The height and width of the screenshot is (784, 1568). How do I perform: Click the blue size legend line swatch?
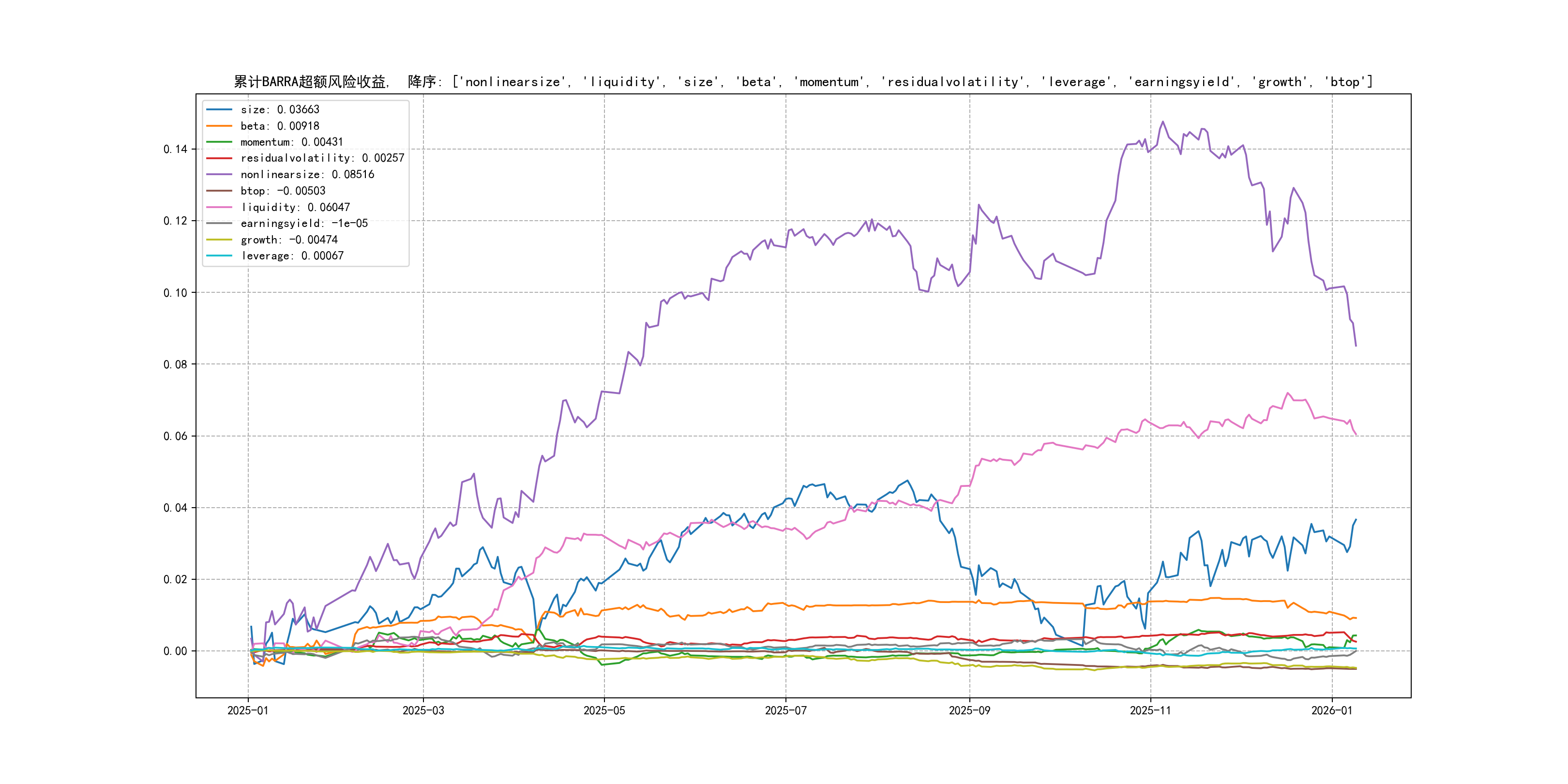(x=219, y=109)
